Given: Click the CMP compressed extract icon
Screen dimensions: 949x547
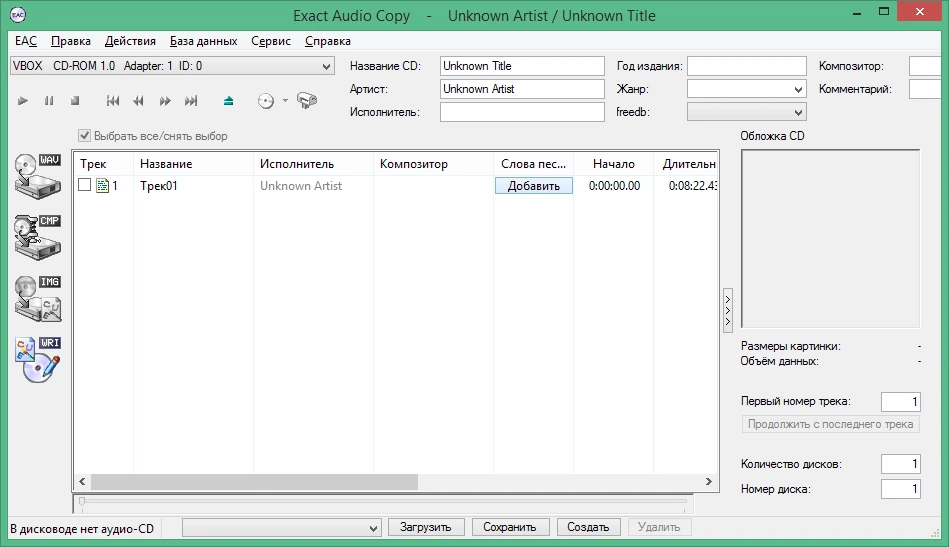Looking at the screenshot, I should pyautogui.click(x=38, y=237).
